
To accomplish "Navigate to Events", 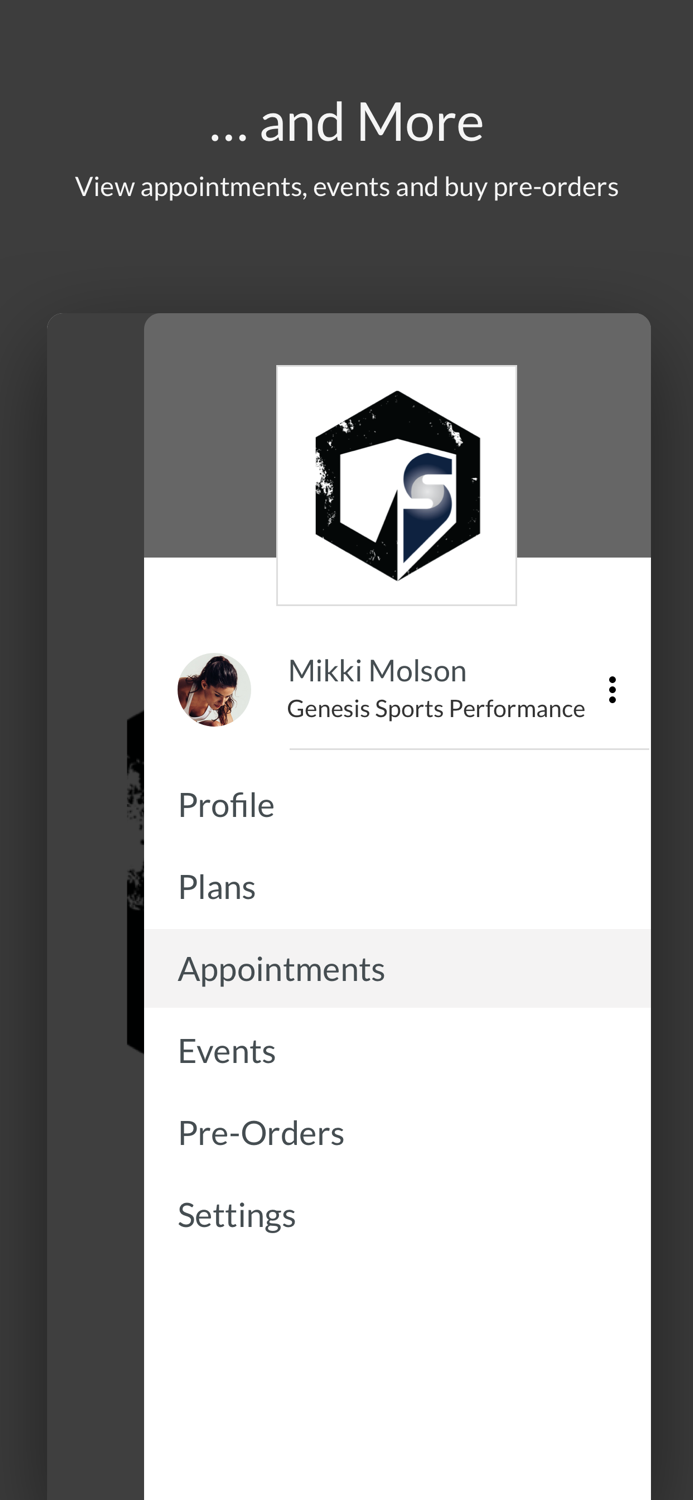I will 227,1050.
